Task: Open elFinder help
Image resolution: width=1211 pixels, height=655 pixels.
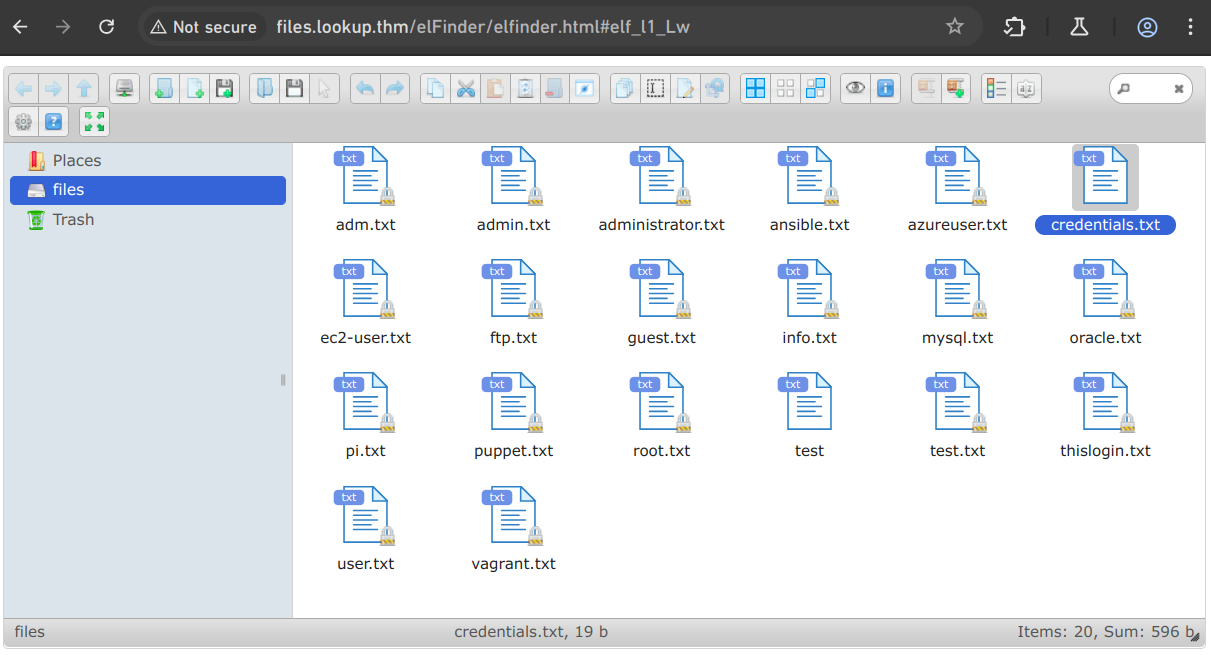Action: point(54,122)
